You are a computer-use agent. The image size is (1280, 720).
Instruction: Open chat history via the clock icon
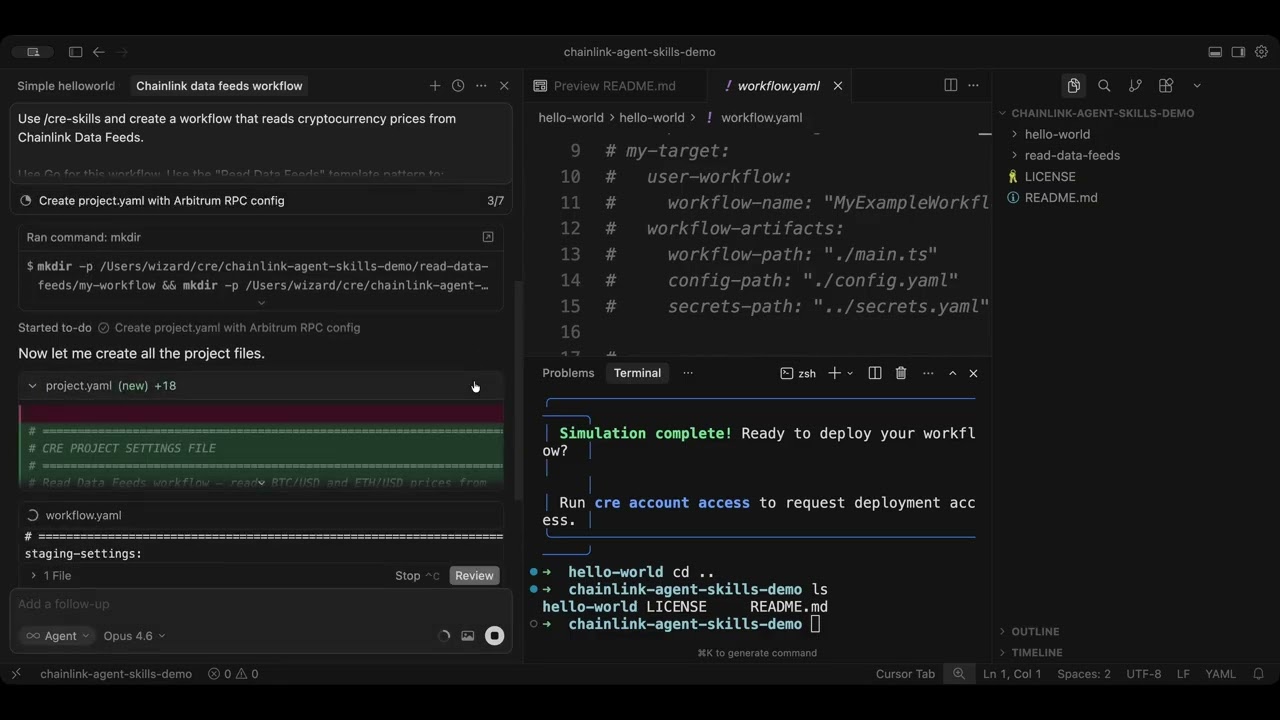[x=458, y=85]
